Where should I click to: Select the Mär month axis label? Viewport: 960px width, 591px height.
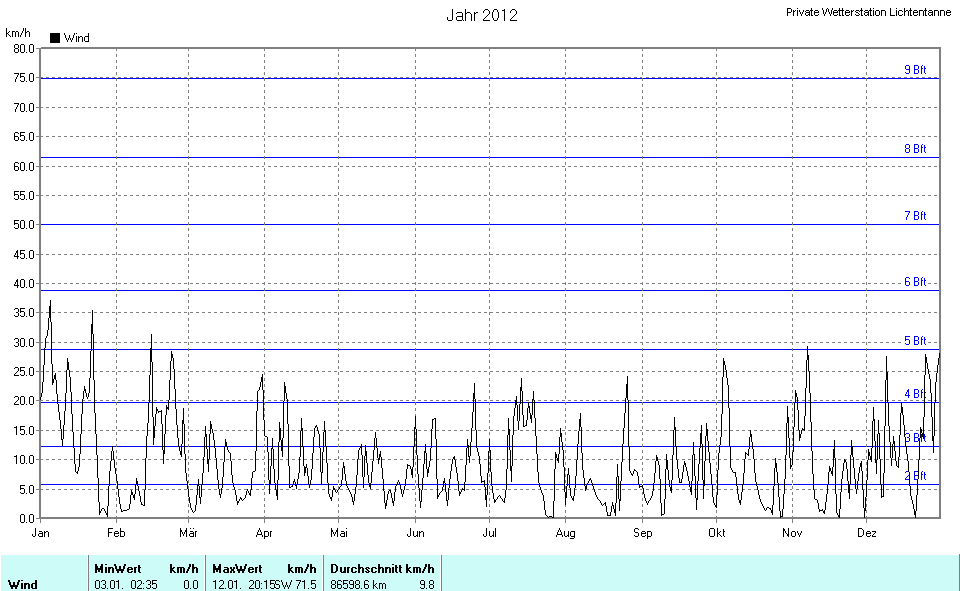point(189,534)
